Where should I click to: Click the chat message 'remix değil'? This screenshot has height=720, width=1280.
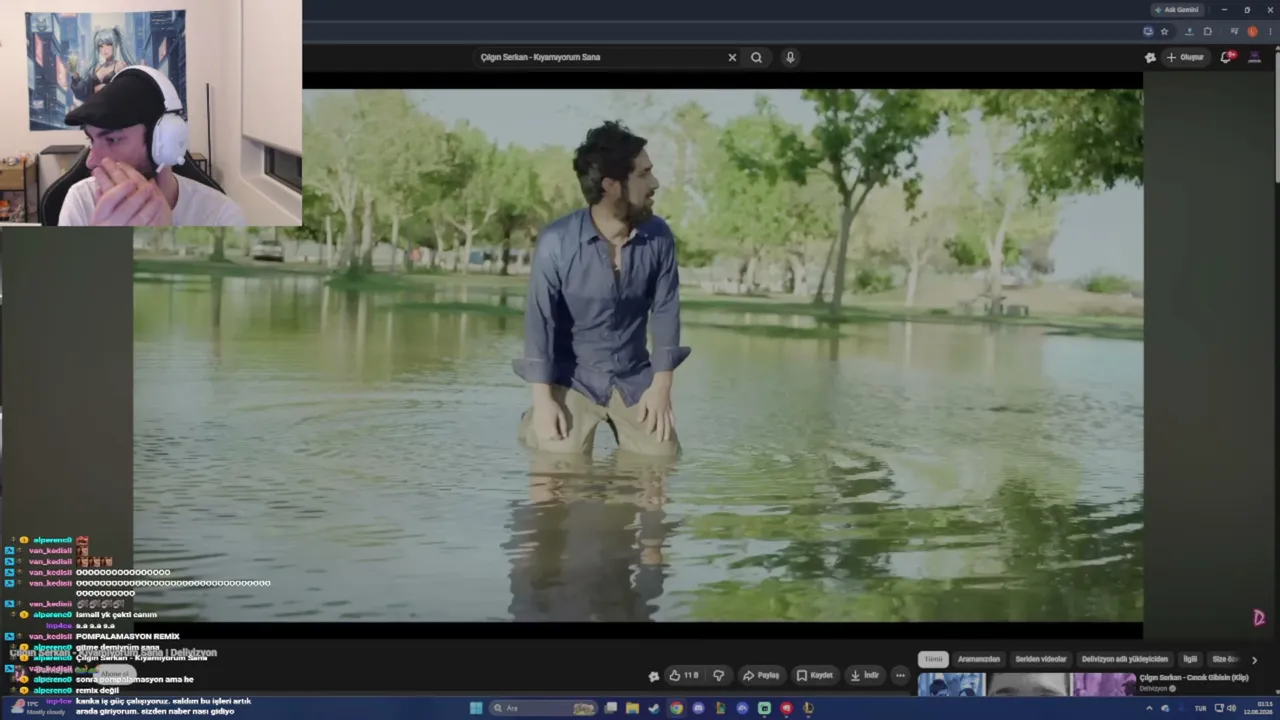click(x=97, y=690)
